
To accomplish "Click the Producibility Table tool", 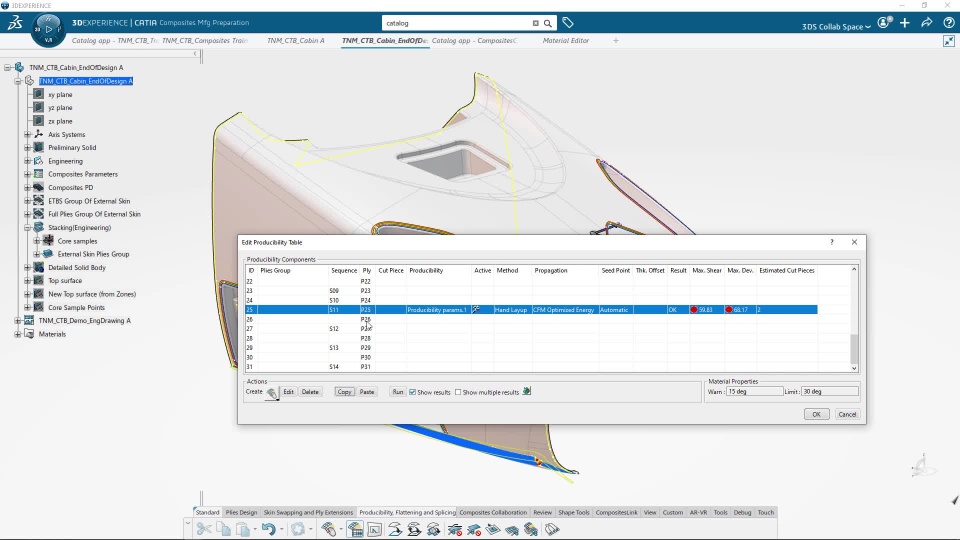I will (x=355, y=529).
